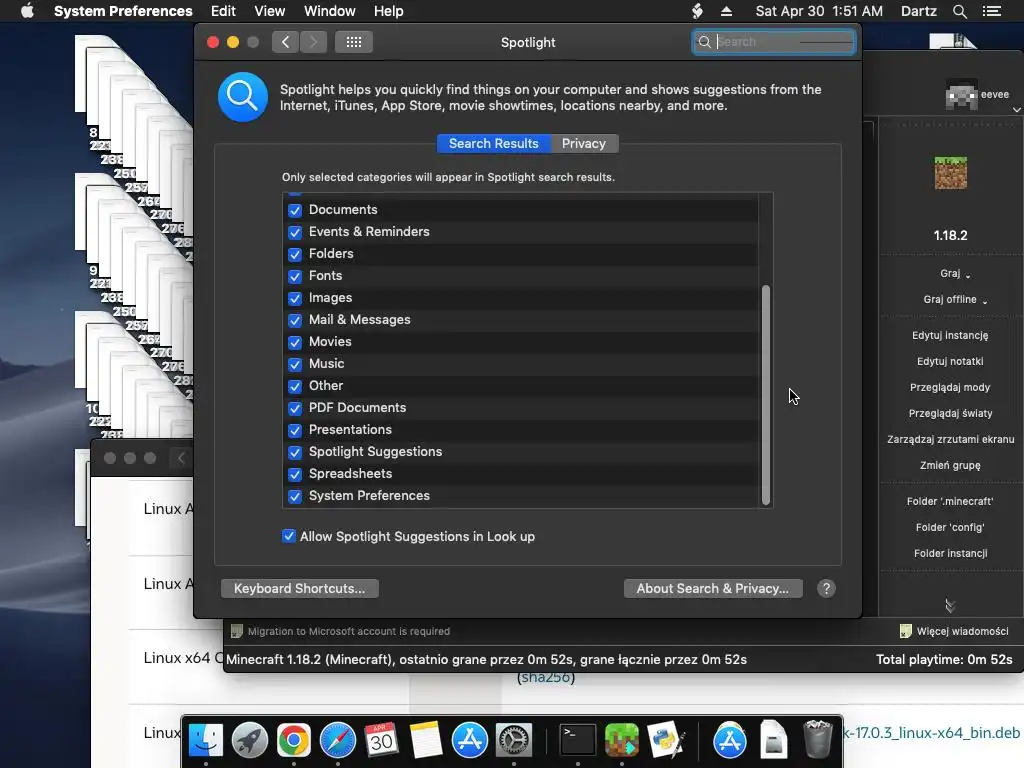This screenshot has height=768, width=1024.
Task: Show all preferences grid button
Action: (x=354, y=42)
